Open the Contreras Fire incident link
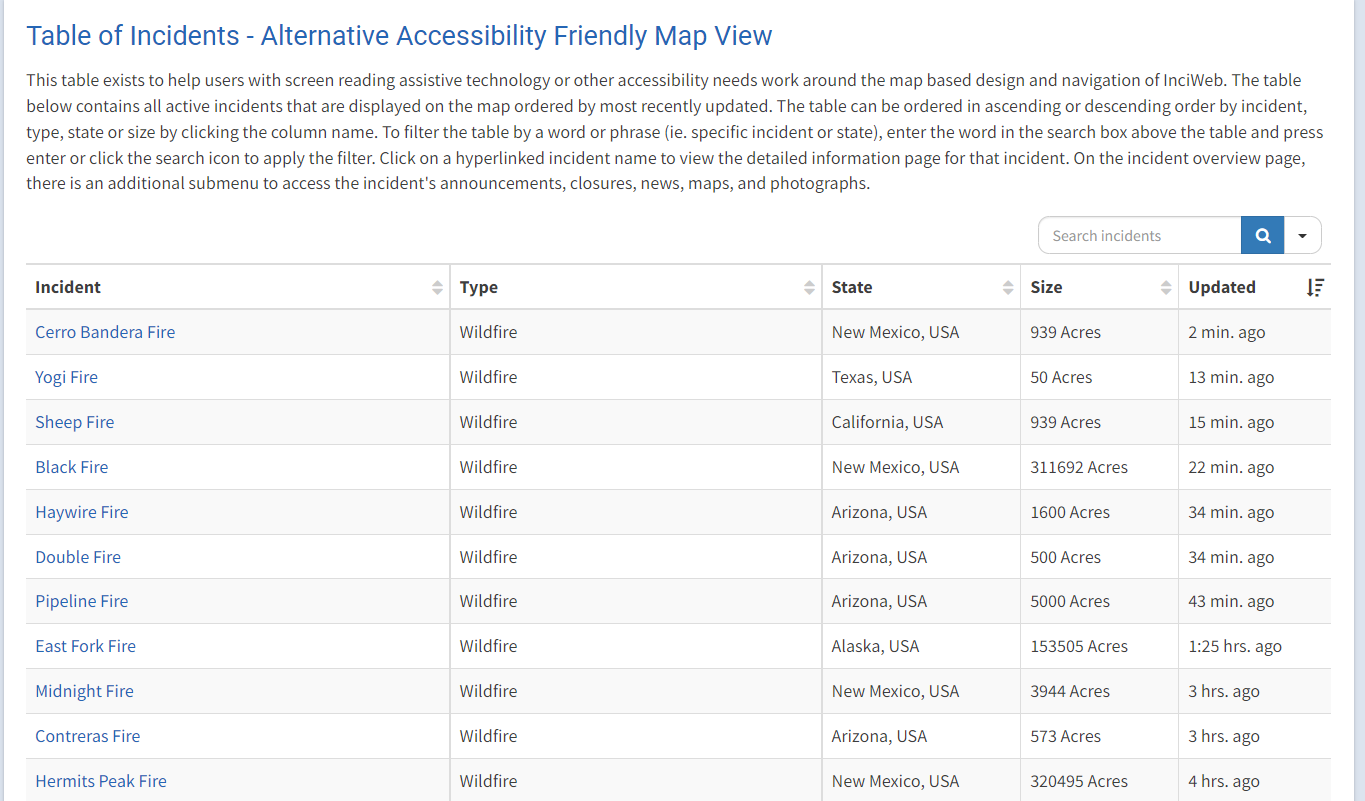Screen dimensions: 1365x801 point(88,736)
